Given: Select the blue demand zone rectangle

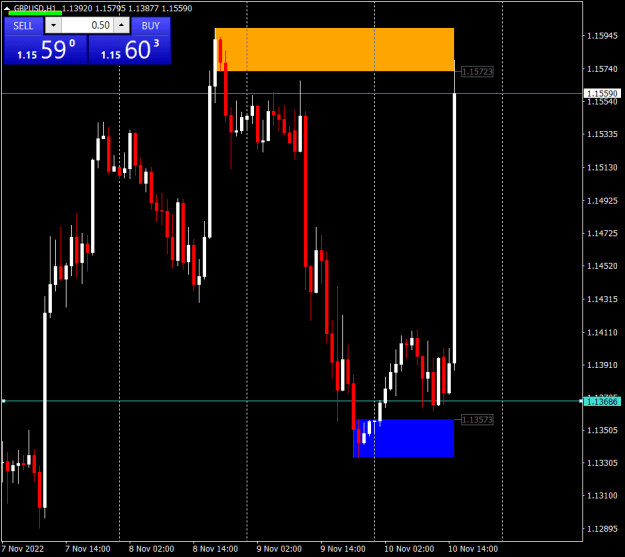Looking at the screenshot, I should 404,438.
